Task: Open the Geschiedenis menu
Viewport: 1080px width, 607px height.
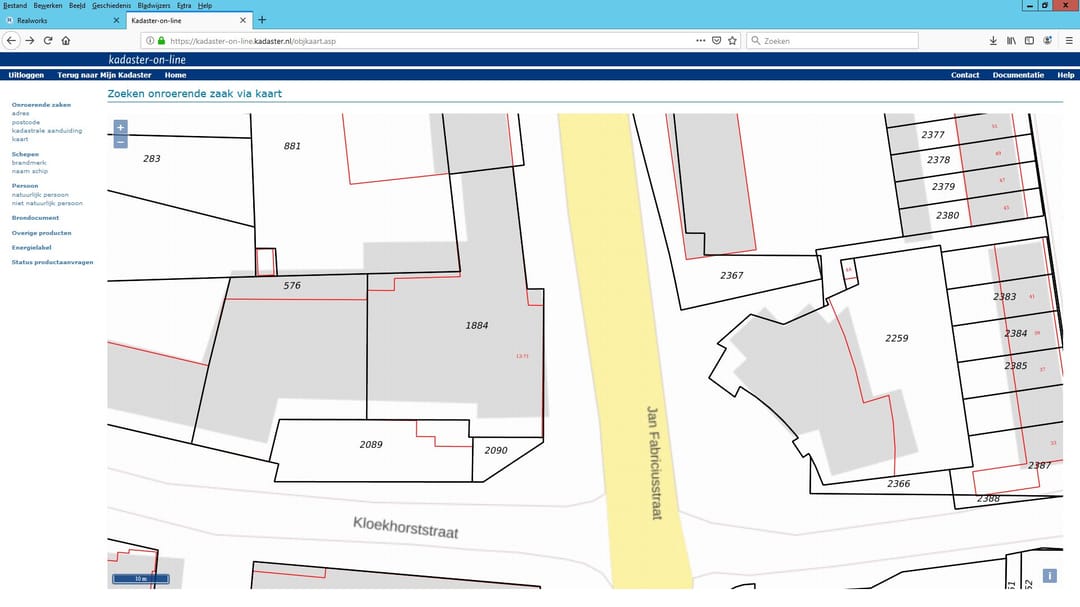Action: click(110, 5)
